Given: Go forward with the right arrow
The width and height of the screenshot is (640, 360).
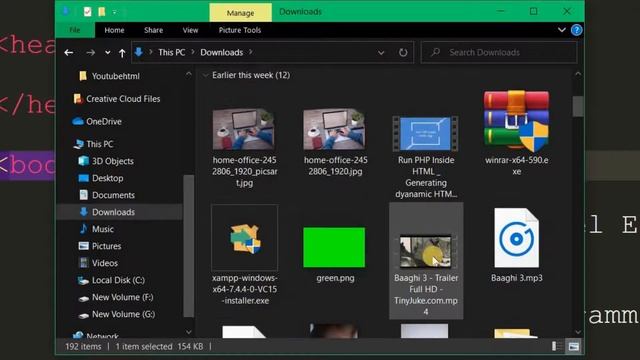Looking at the screenshot, I should pos(90,52).
